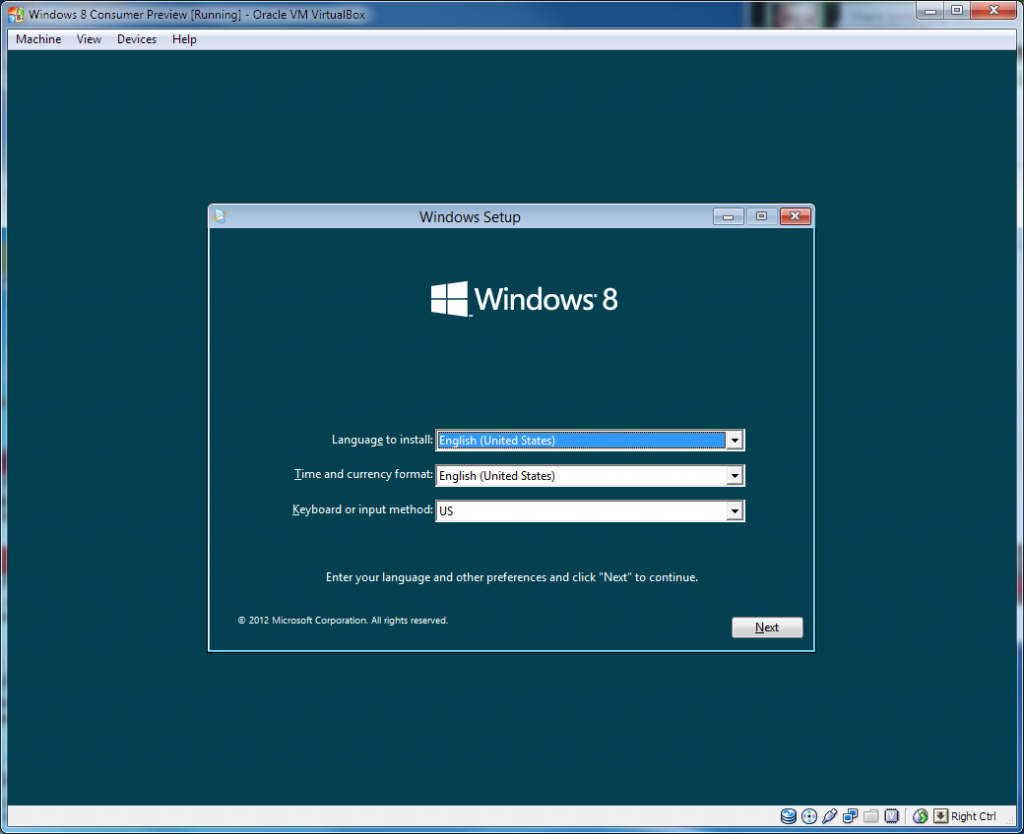Open the View menu
Screen dimensions: 1024x834
point(89,39)
